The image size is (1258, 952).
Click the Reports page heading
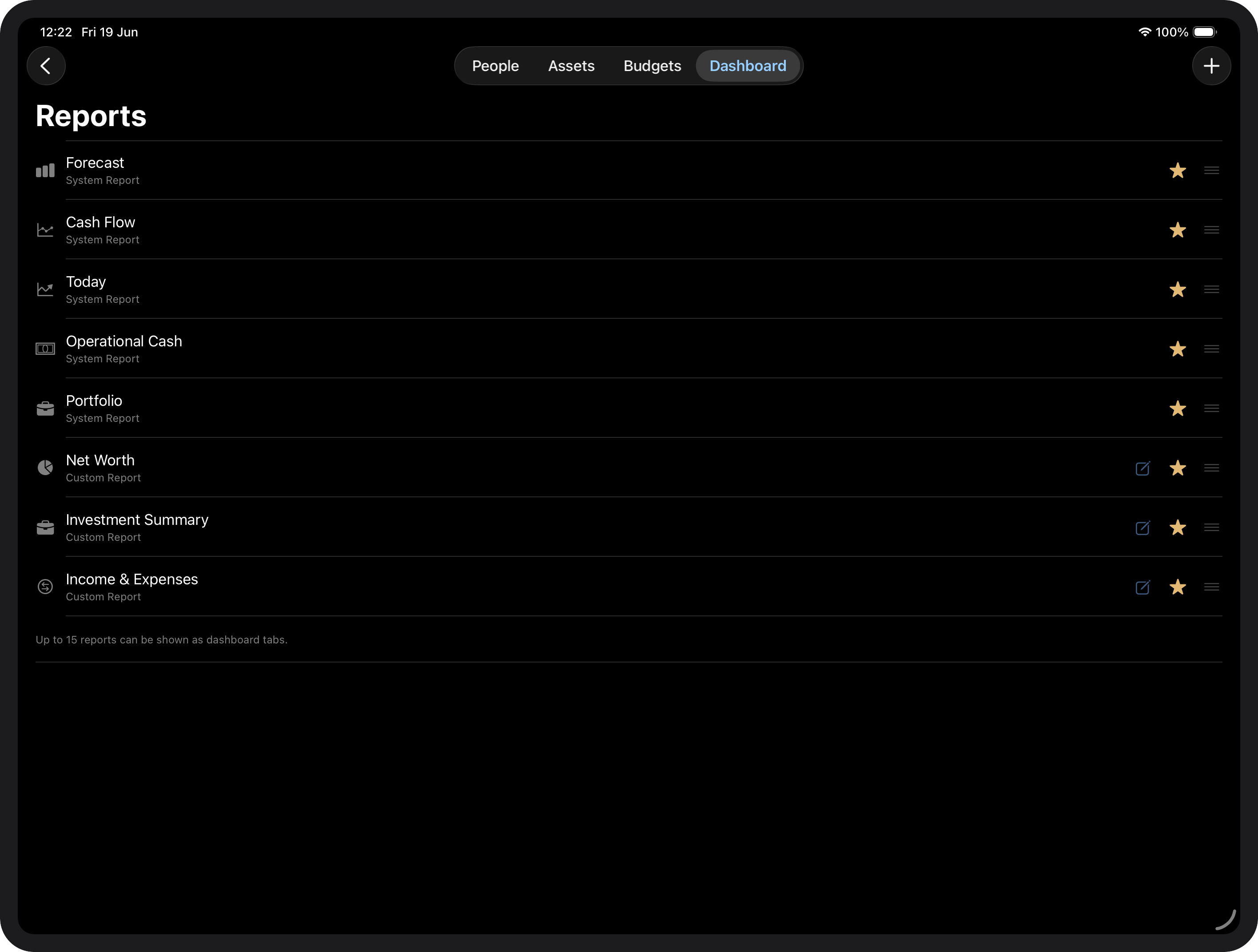point(91,116)
